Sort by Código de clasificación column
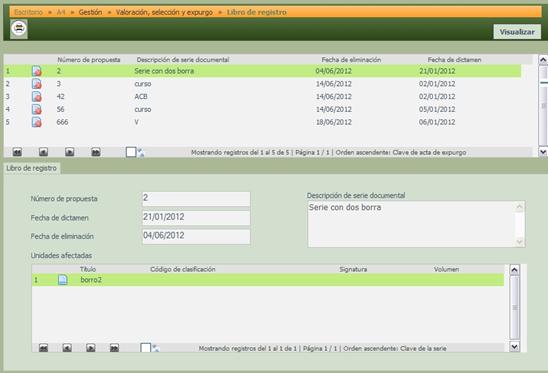This screenshot has width=548, height=373. [x=183, y=269]
